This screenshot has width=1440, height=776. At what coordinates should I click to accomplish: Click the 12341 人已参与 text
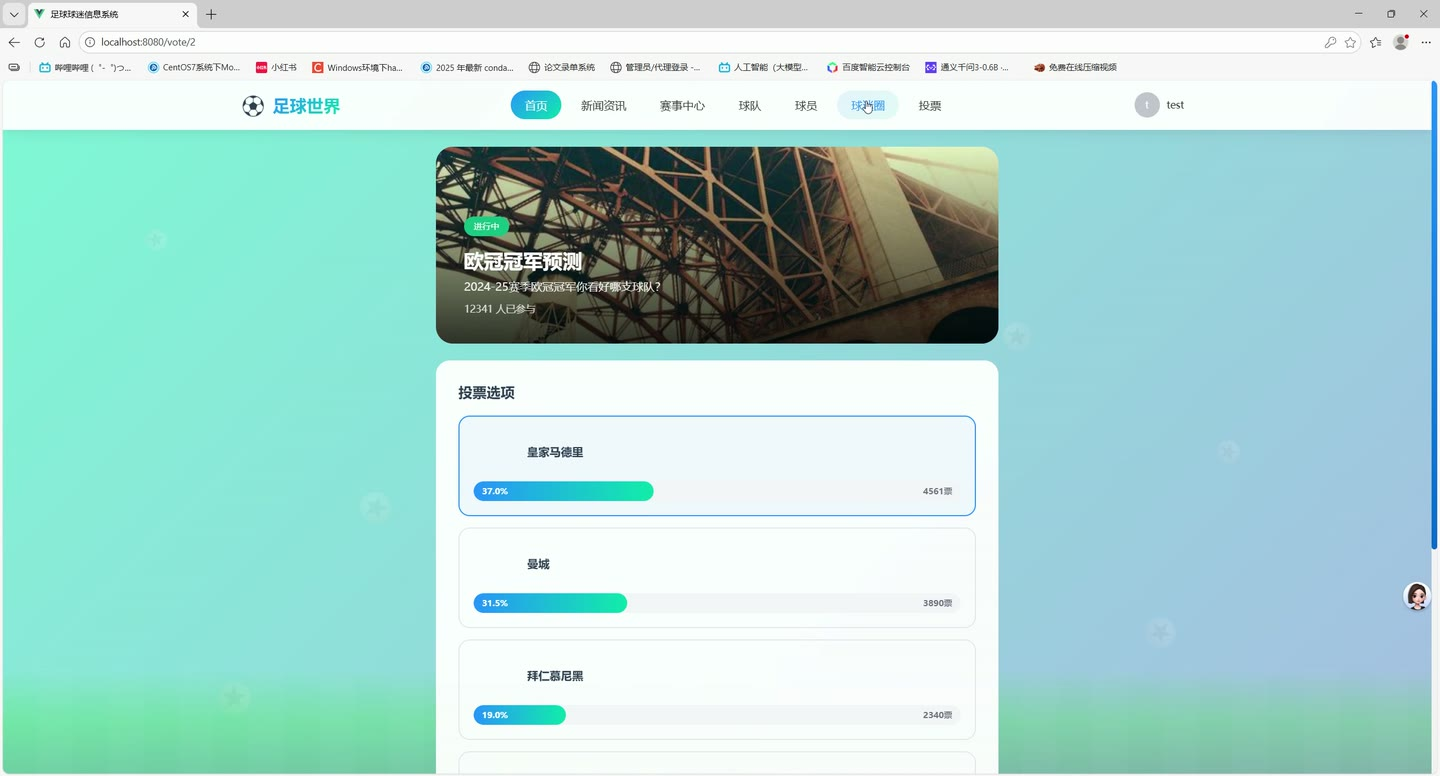point(500,309)
